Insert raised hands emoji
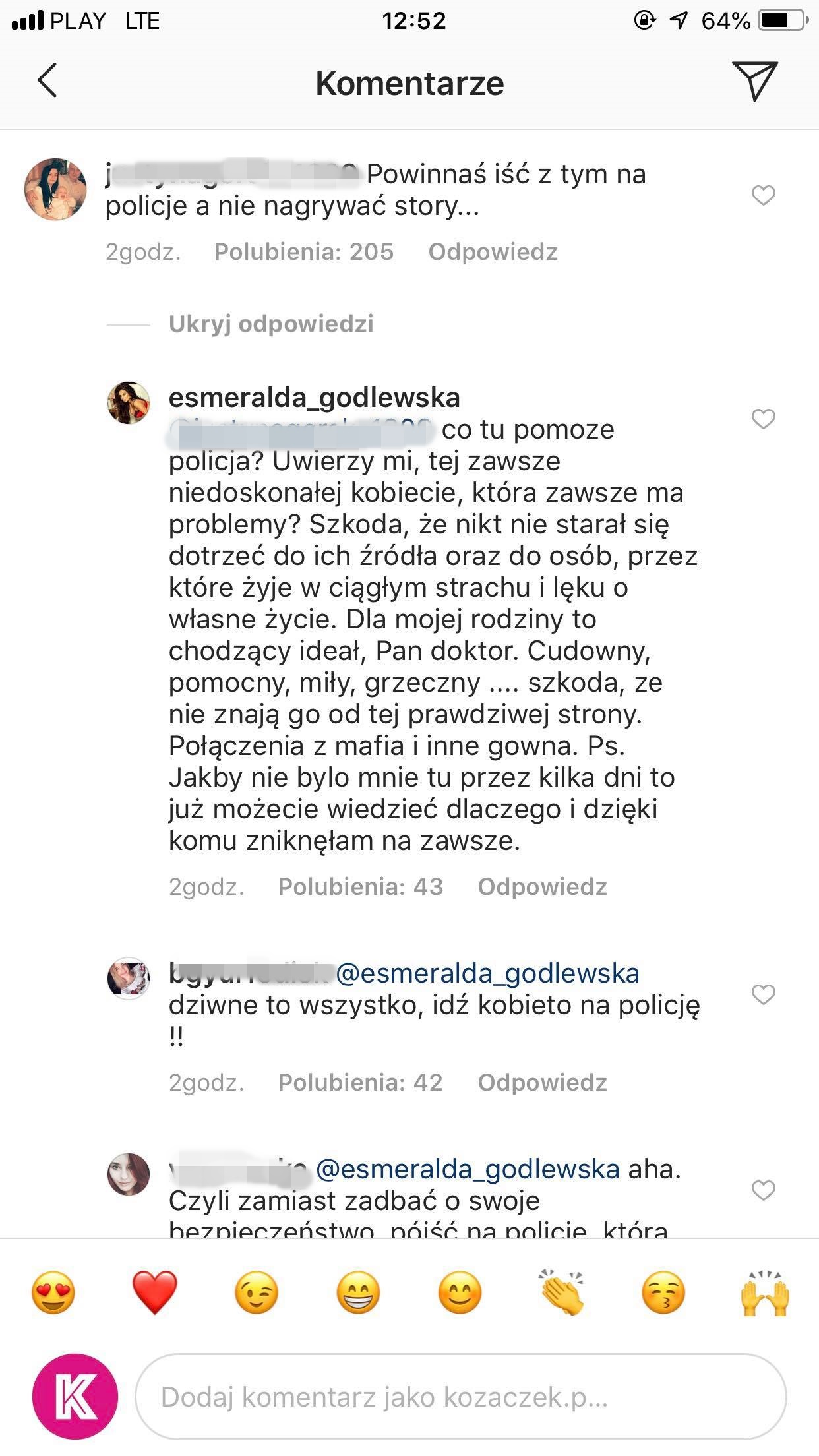This screenshot has width=819, height=1456. (765, 1292)
